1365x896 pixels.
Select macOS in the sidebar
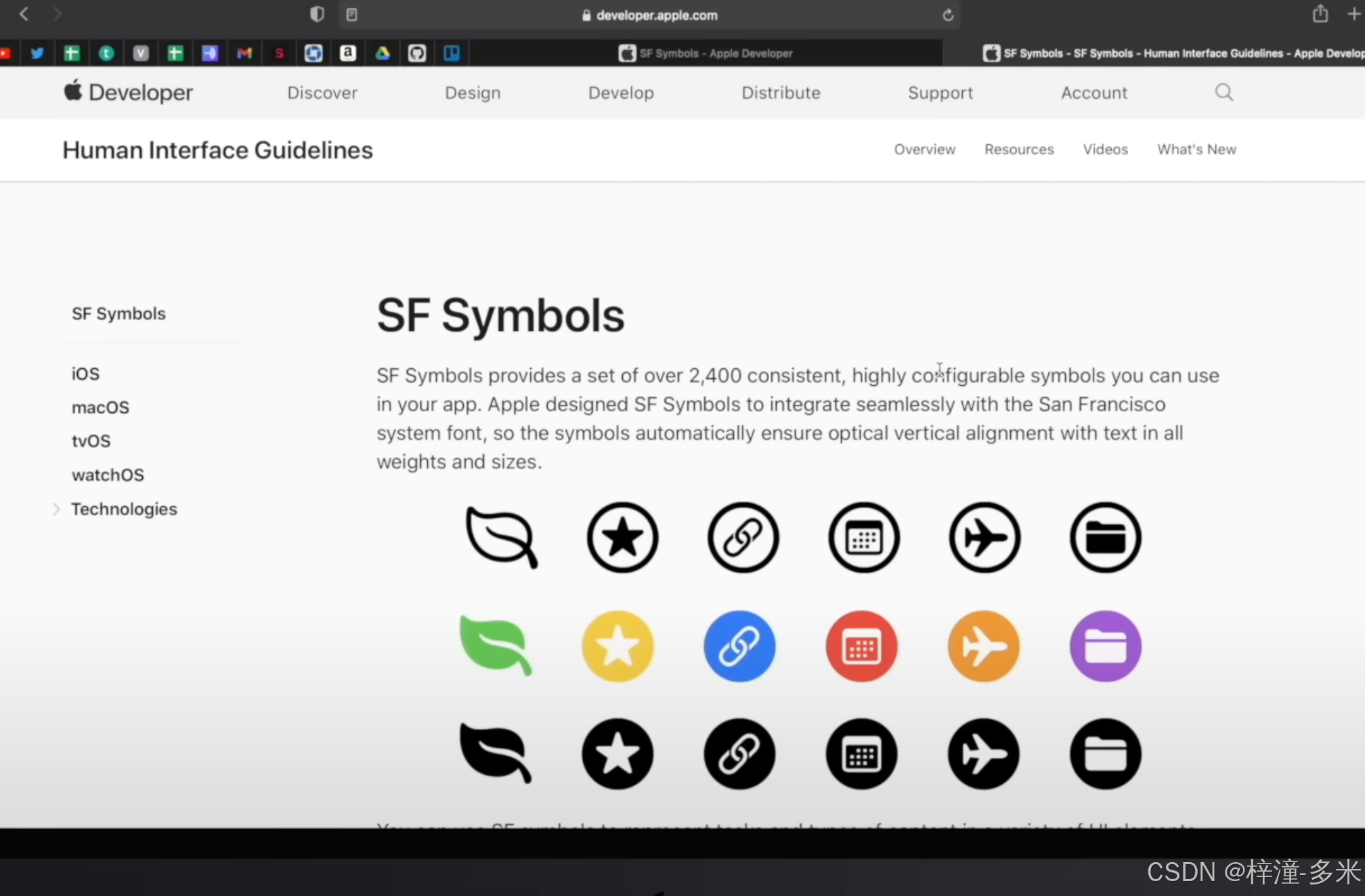click(100, 407)
